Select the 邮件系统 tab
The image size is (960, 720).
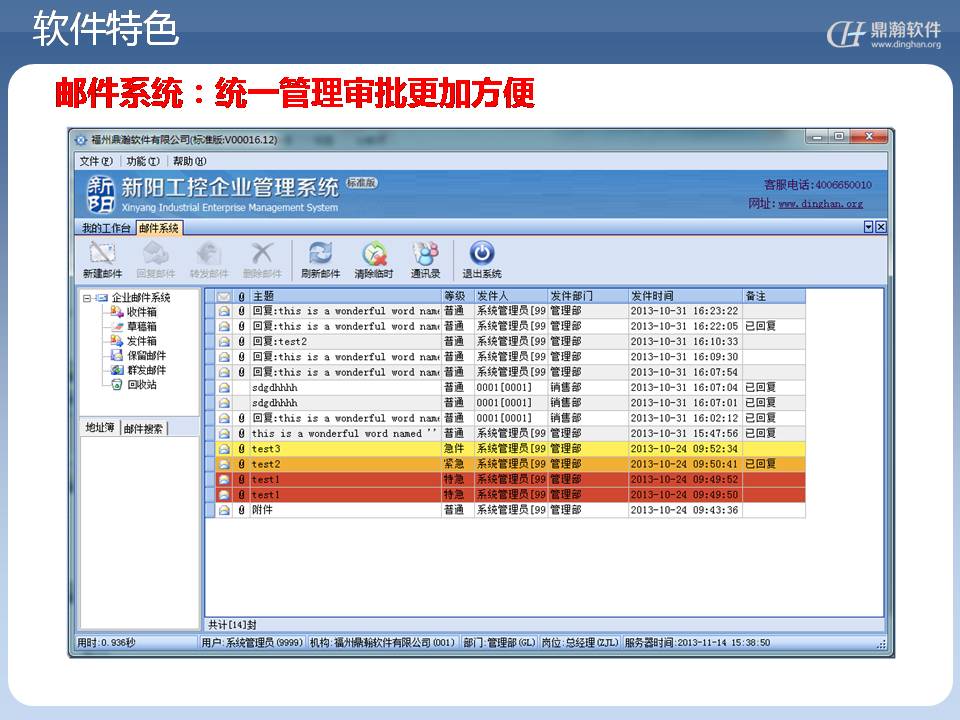[159, 228]
